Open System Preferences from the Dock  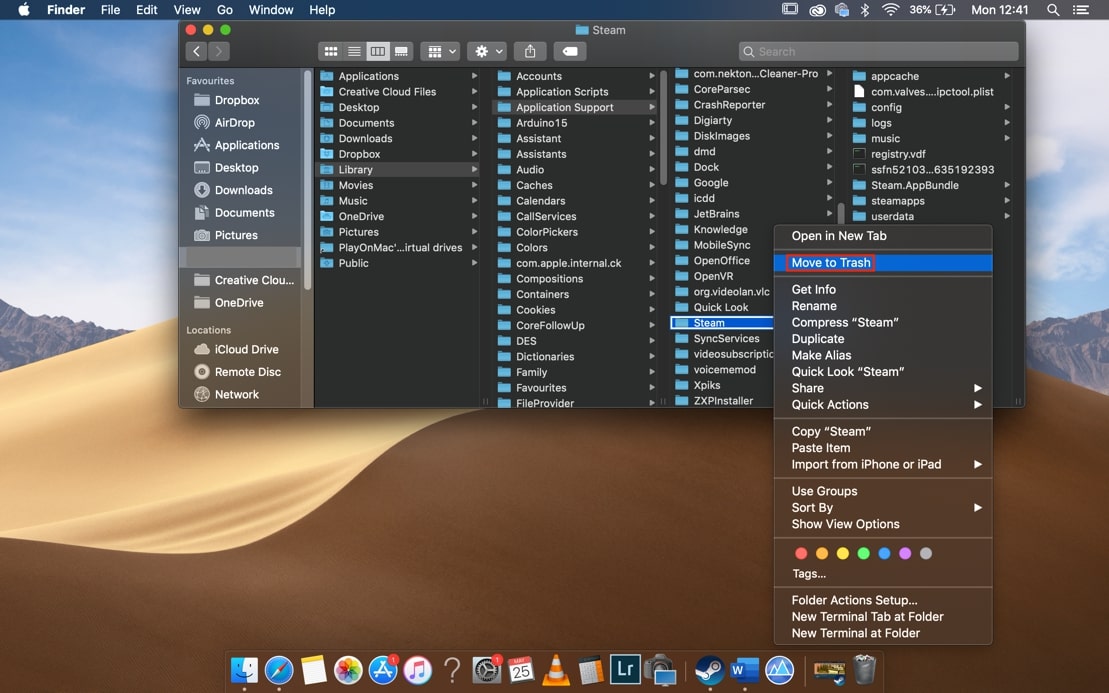pyautogui.click(x=486, y=670)
